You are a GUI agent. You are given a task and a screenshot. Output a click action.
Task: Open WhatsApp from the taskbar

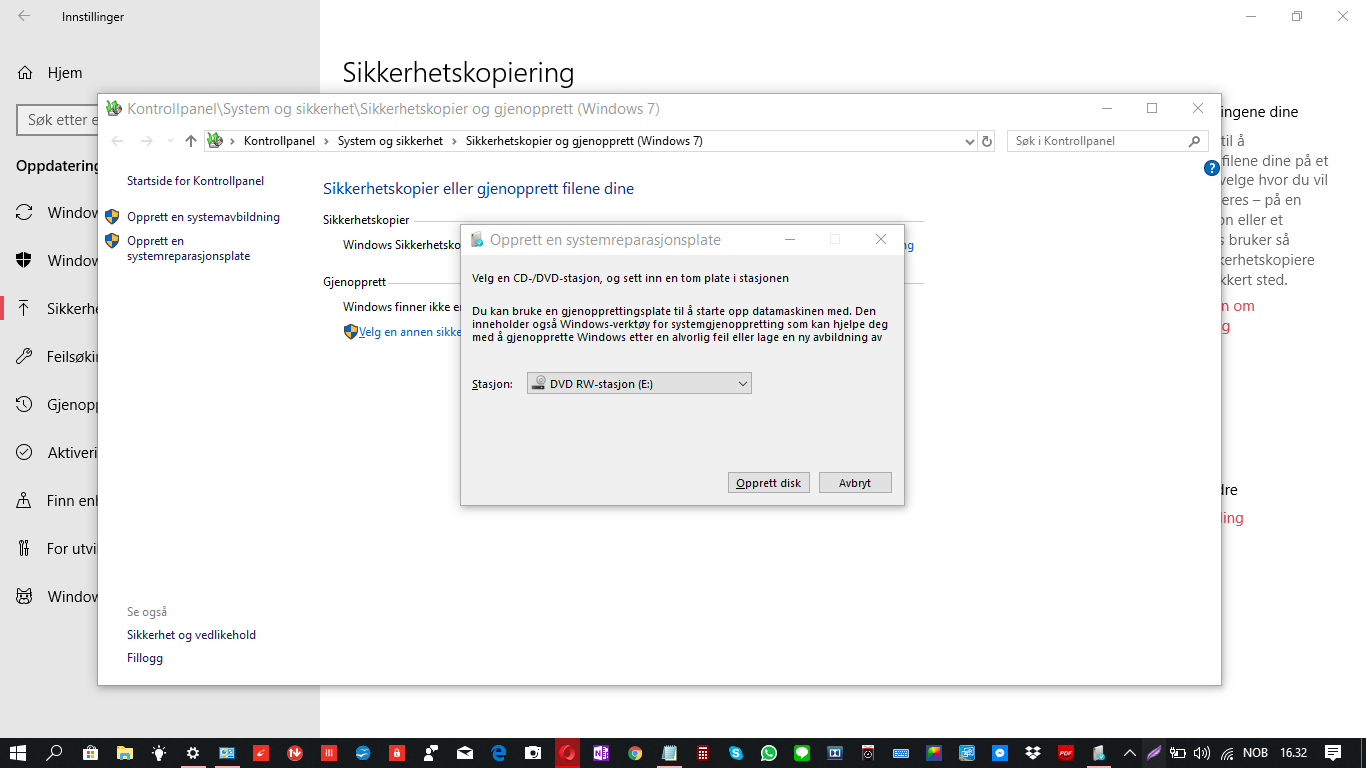point(768,753)
